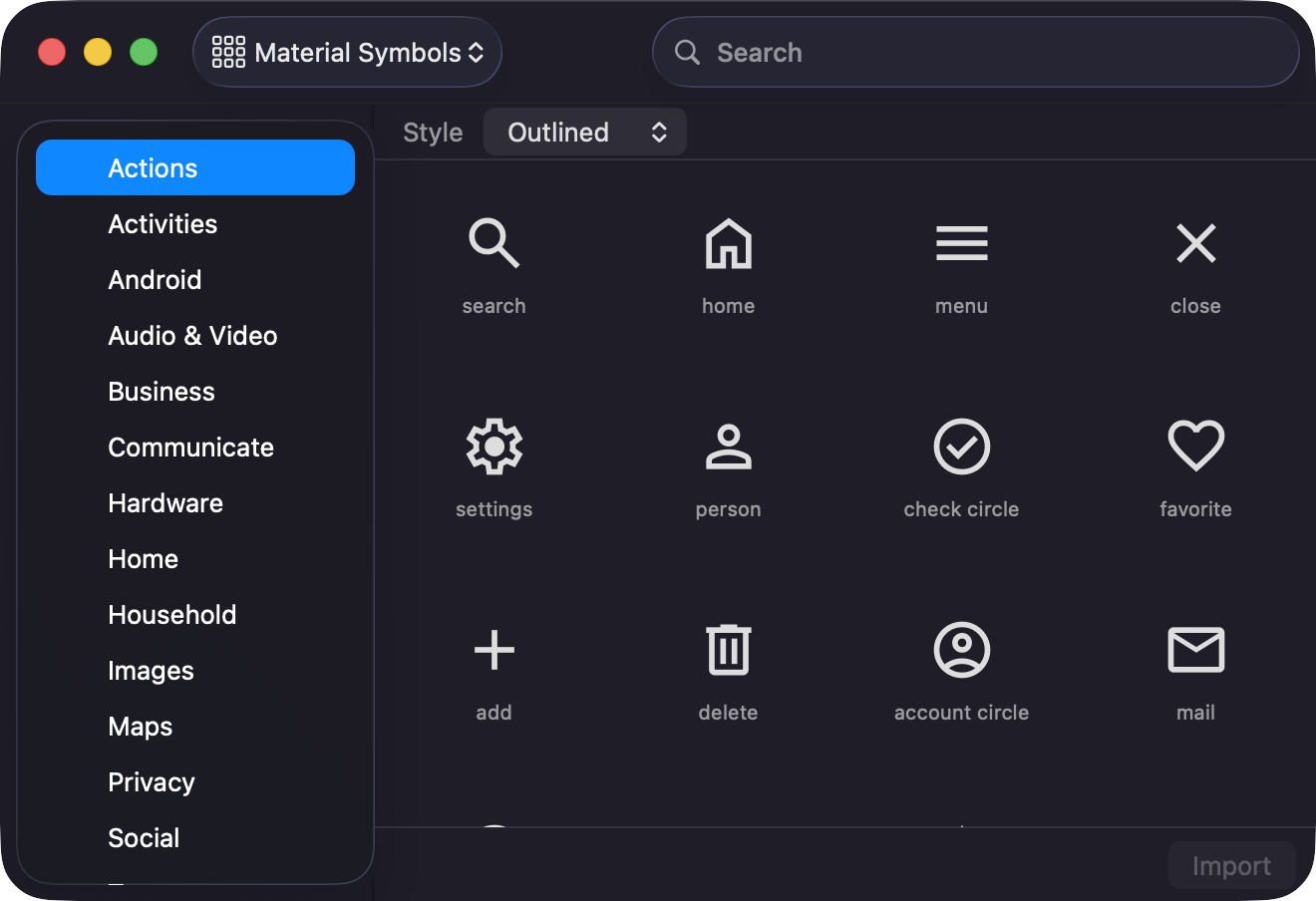Click the Import button
This screenshot has height=901, width=1316.
coord(1231,865)
